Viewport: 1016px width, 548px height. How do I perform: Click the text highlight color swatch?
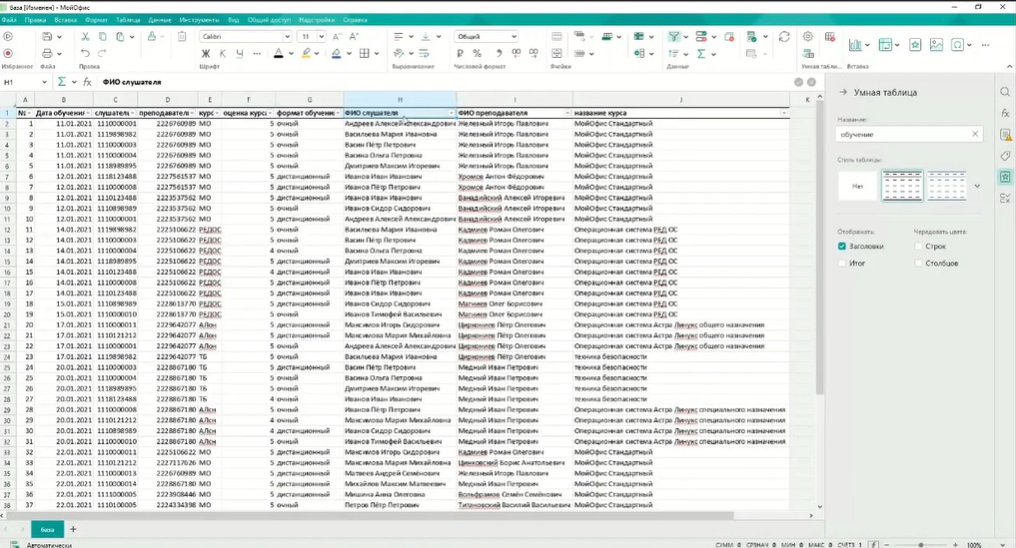point(306,54)
